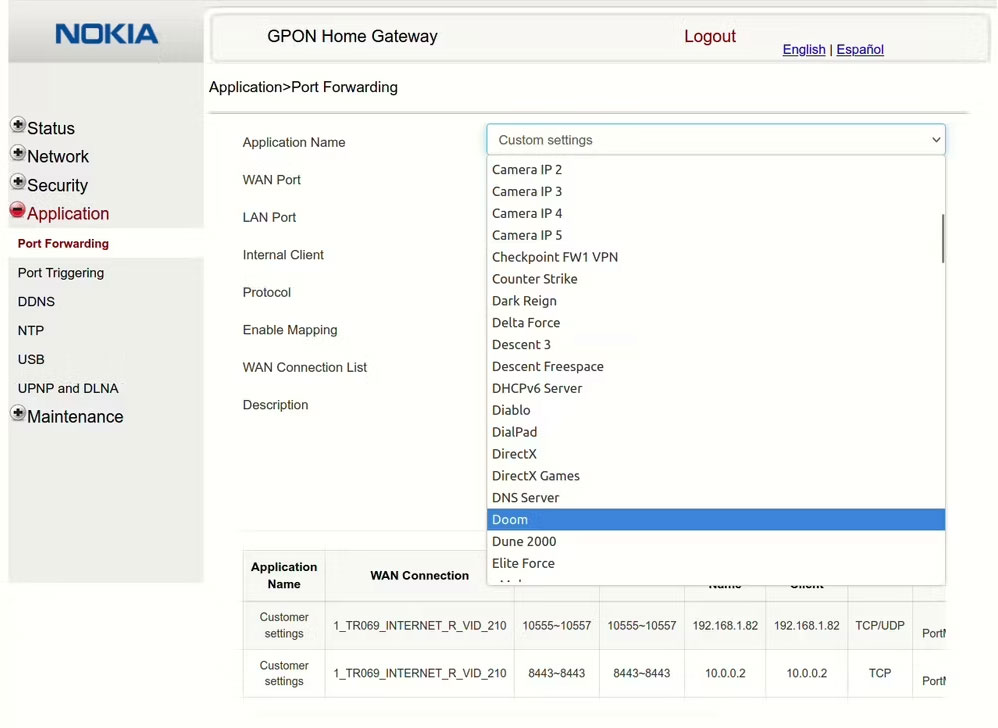998x728 pixels.
Task: Select highlighted Doom option
Action: tap(715, 520)
